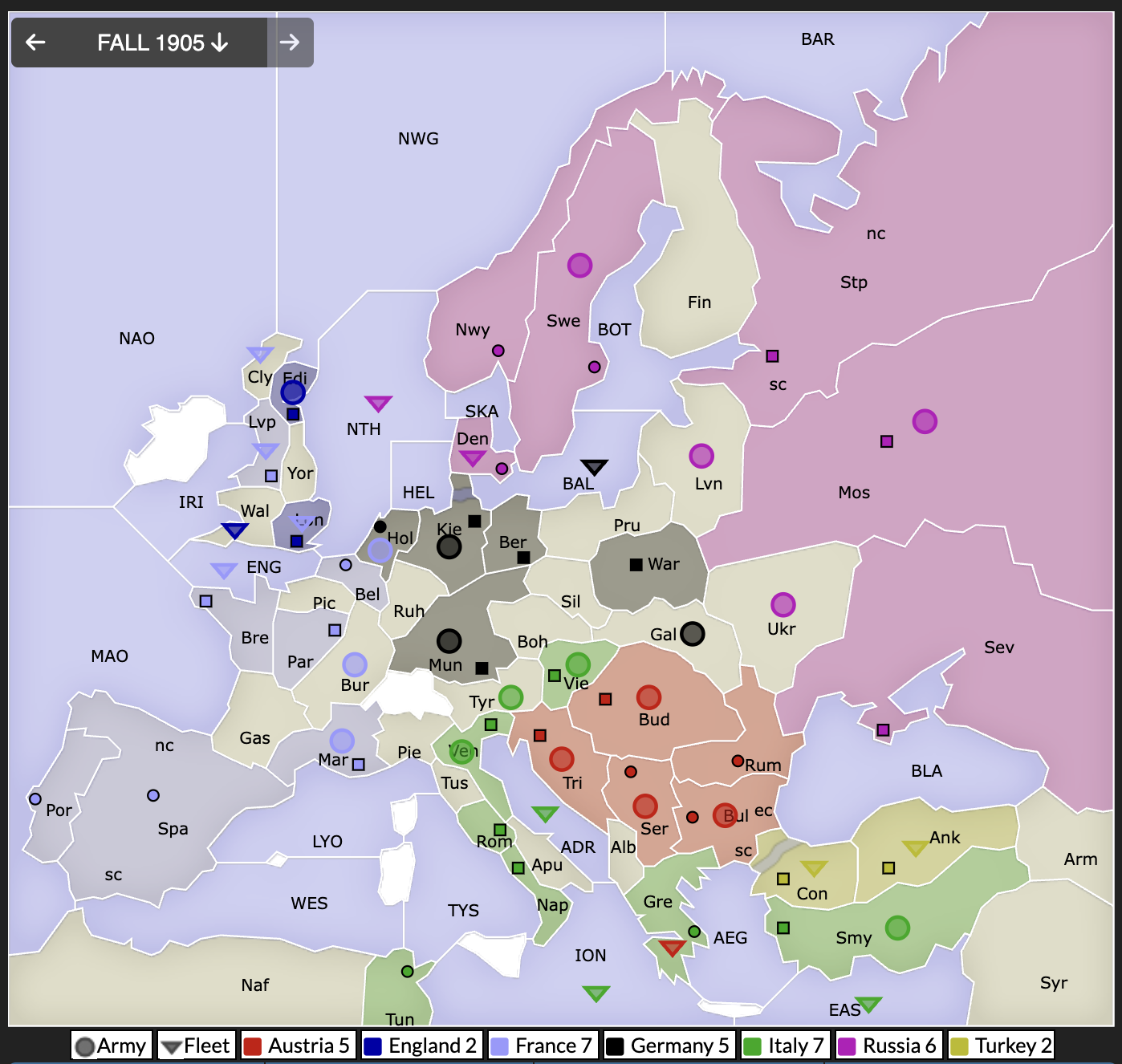Click the Fleet legend key

point(197,1046)
